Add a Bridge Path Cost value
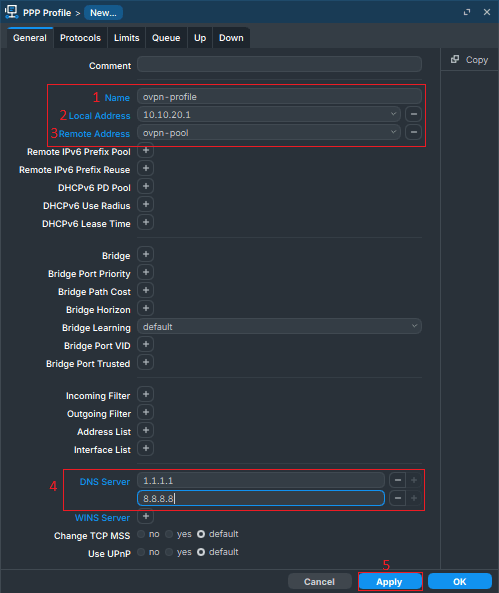The height and width of the screenshot is (593, 499). pyautogui.click(x=146, y=290)
